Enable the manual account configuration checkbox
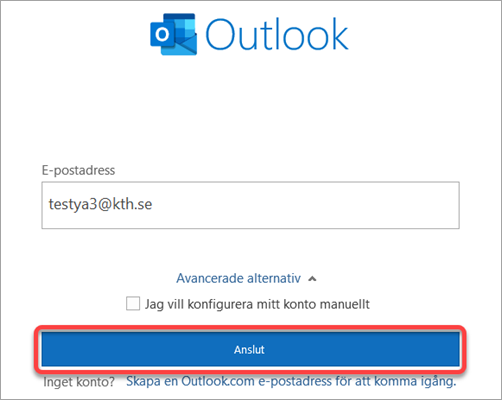 click(x=133, y=304)
